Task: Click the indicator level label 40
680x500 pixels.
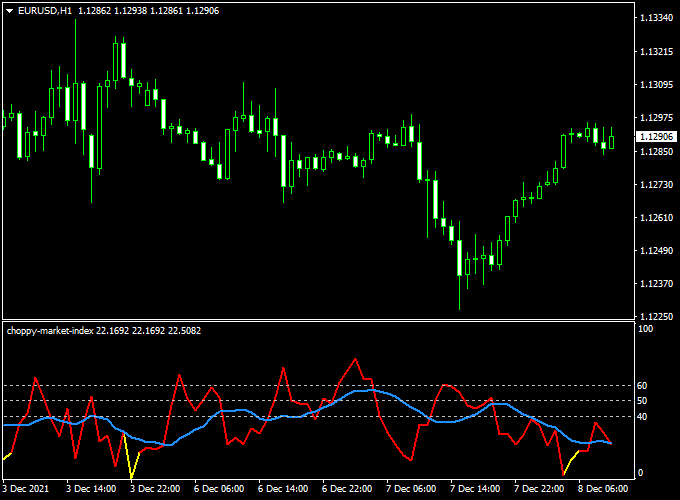Action: [642, 417]
